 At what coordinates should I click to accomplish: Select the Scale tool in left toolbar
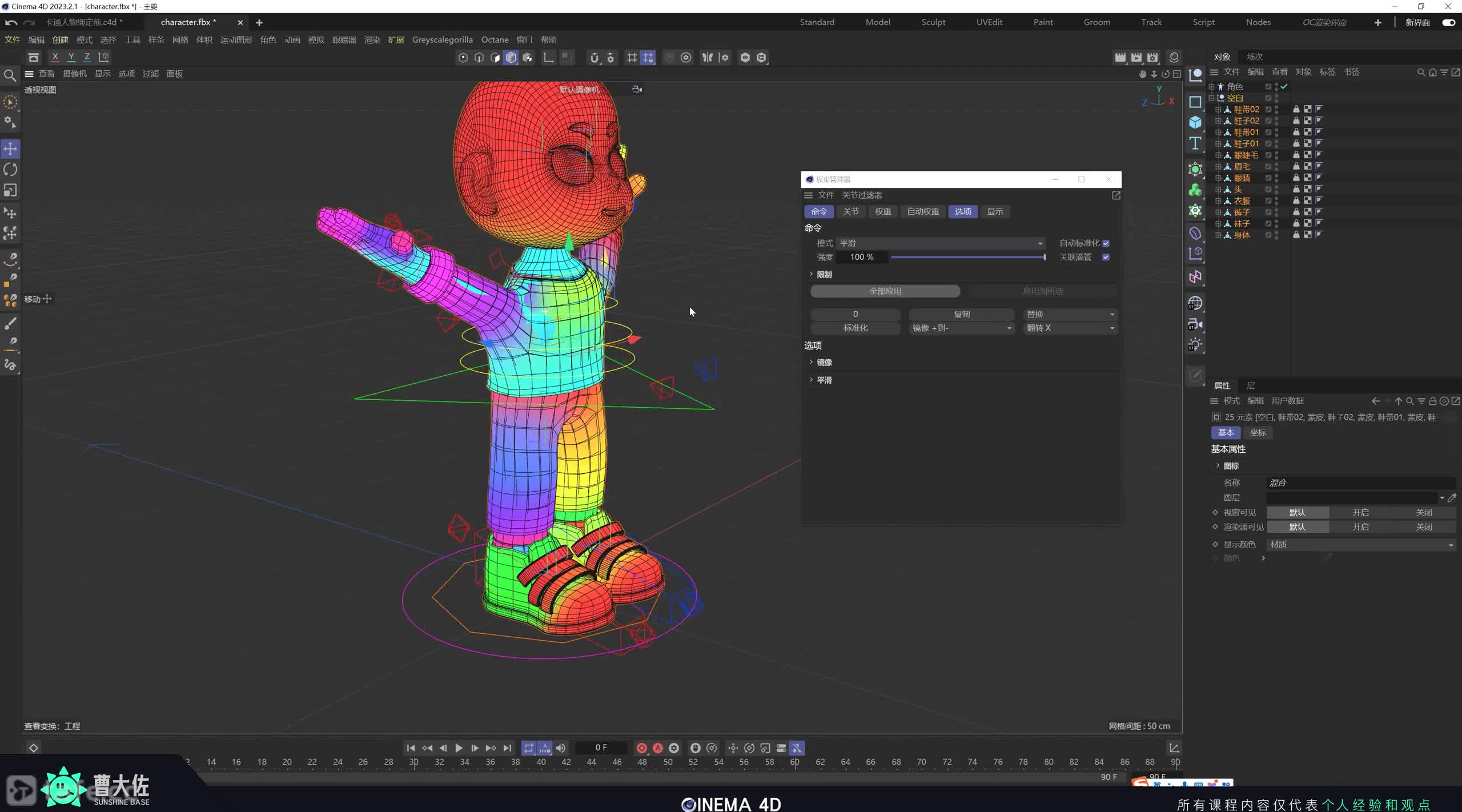pyautogui.click(x=10, y=190)
